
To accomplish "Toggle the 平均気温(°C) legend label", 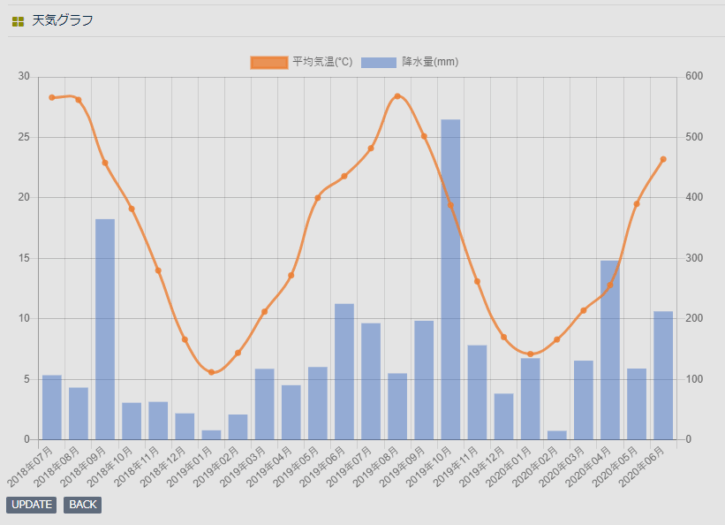I will (322, 62).
